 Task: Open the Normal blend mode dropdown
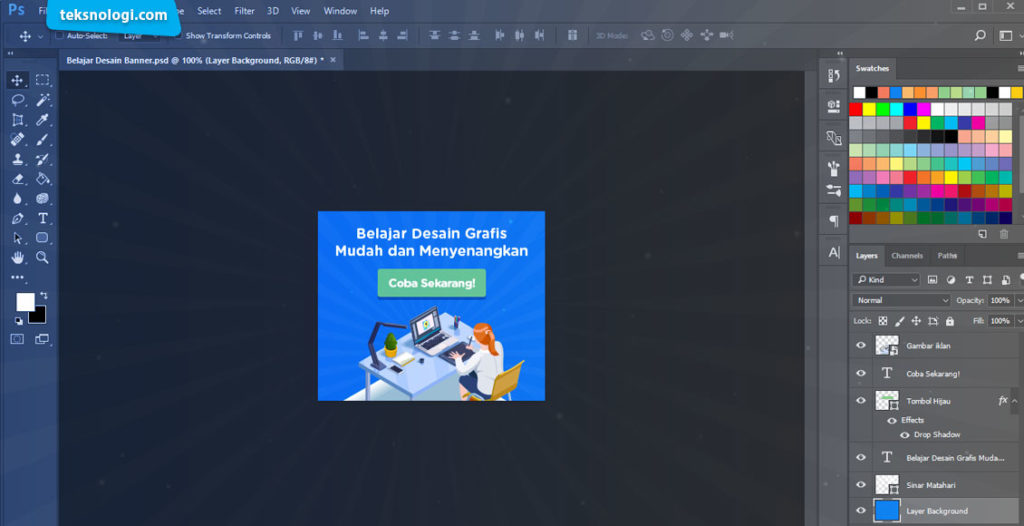[901, 300]
